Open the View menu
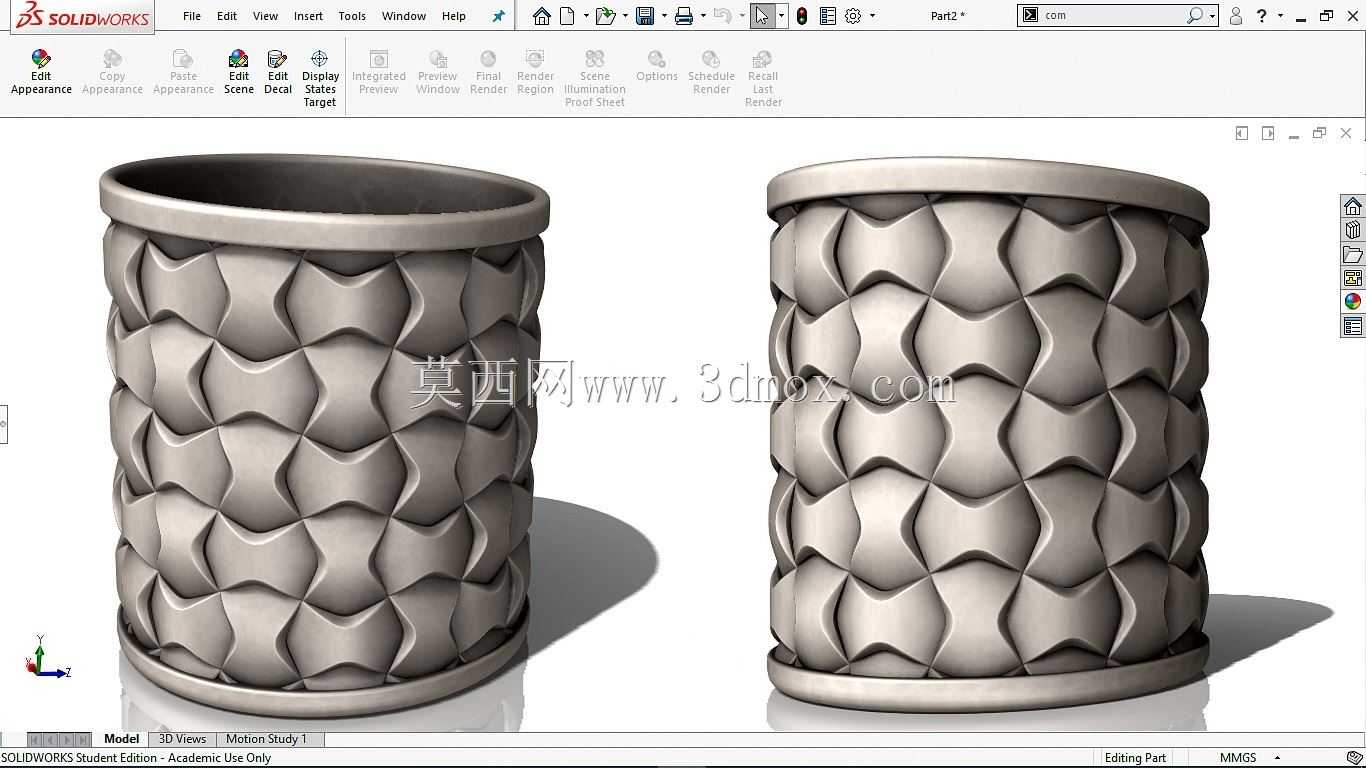The width and height of the screenshot is (1366, 768). pyautogui.click(x=265, y=16)
